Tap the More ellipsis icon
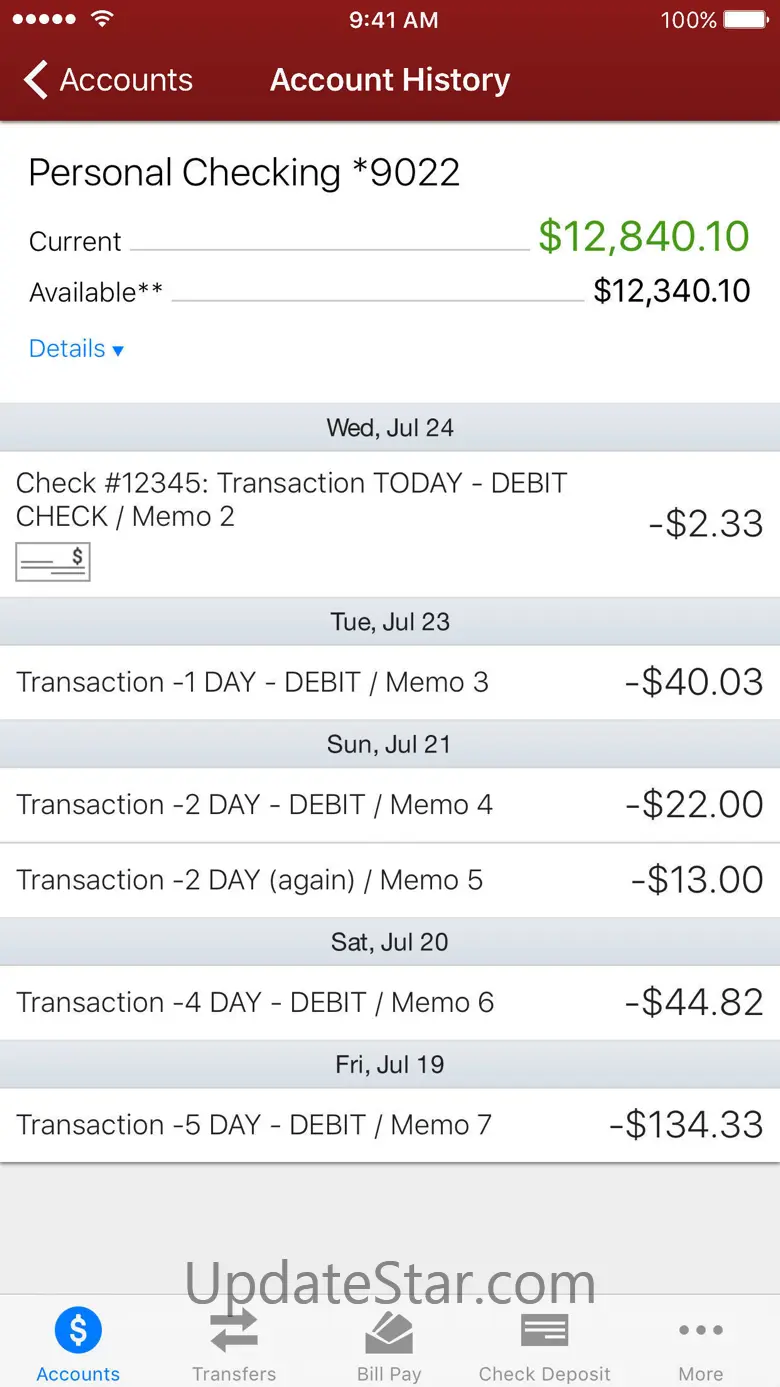The image size is (780, 1387). [x=701, y=1330]
